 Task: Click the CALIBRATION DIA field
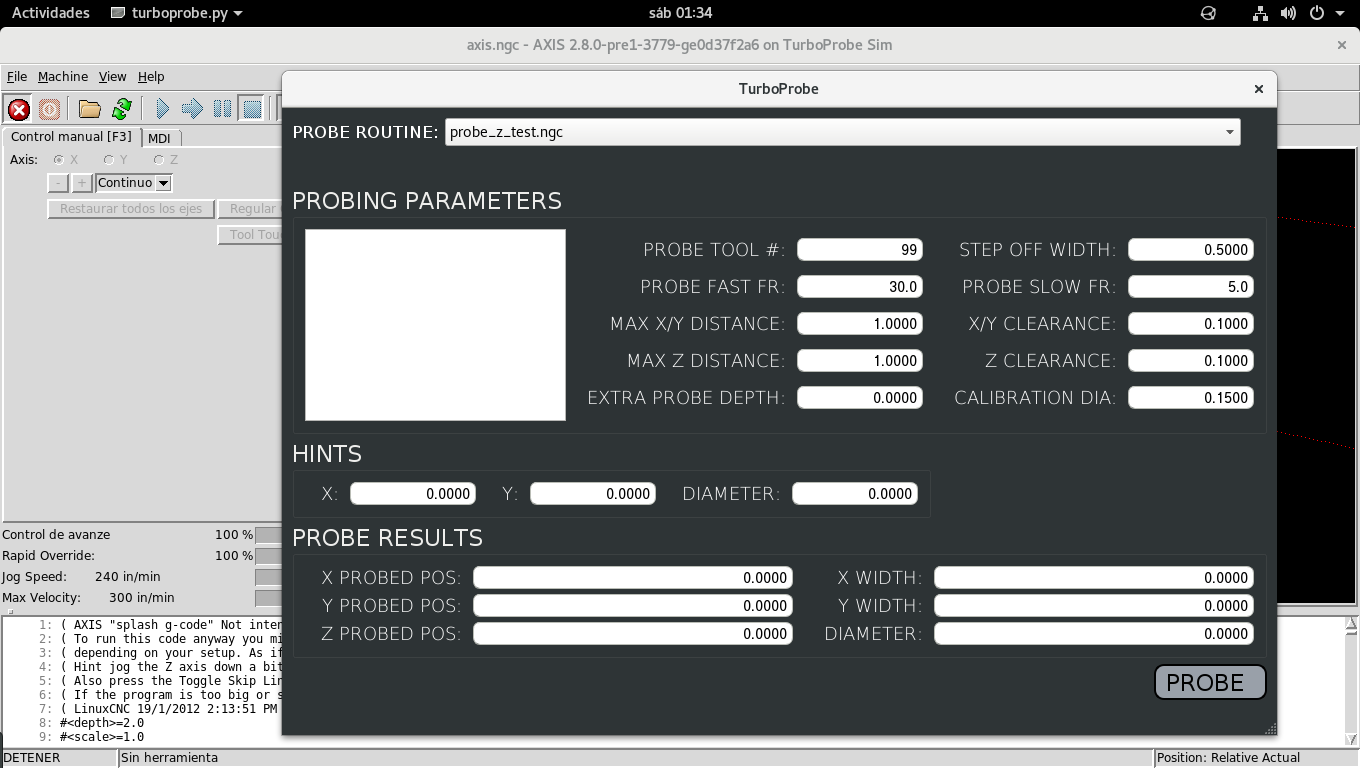coord(1191,398)
